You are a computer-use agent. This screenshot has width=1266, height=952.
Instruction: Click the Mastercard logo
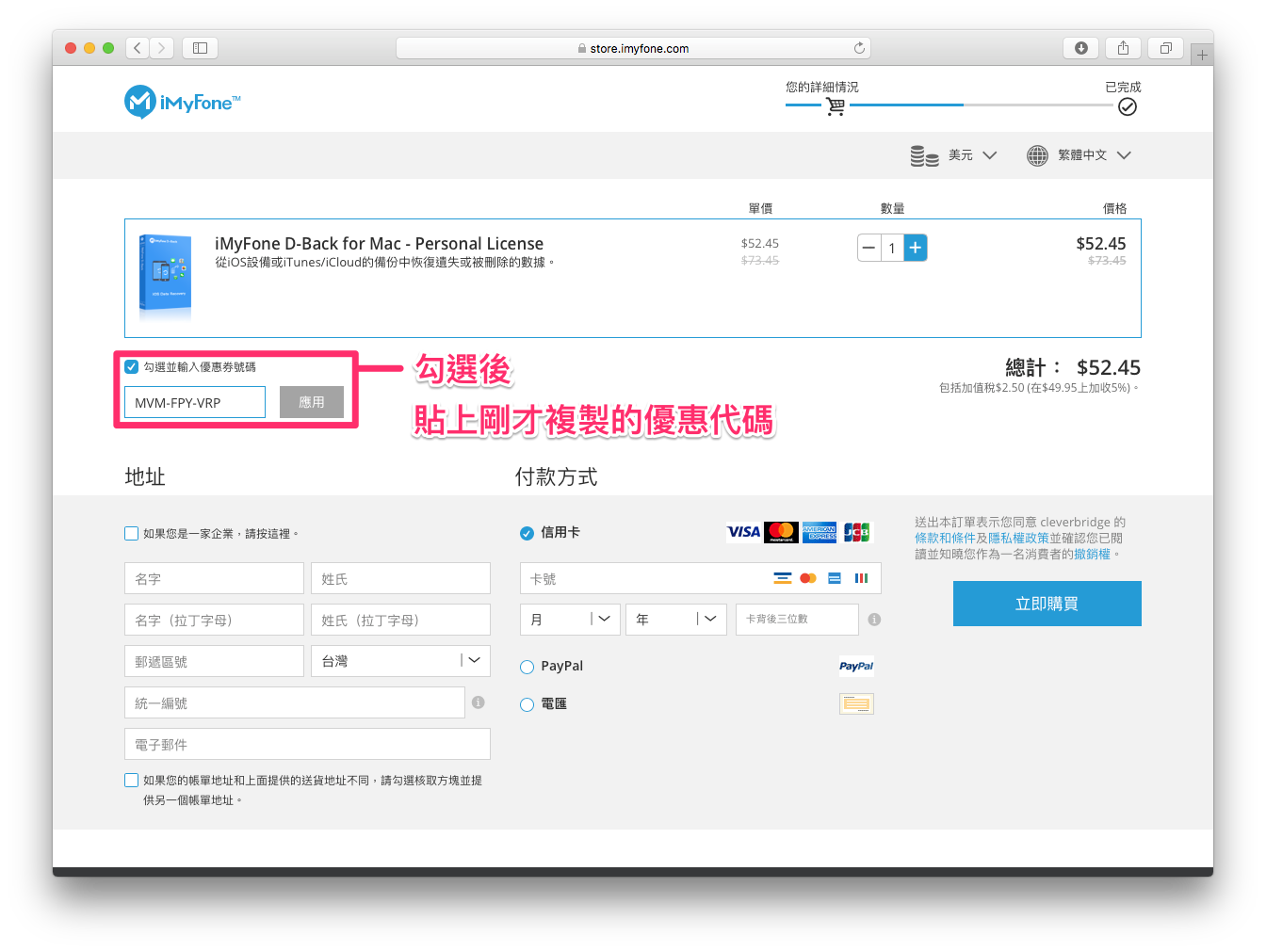pyautogui.click(x=781, y=532)
